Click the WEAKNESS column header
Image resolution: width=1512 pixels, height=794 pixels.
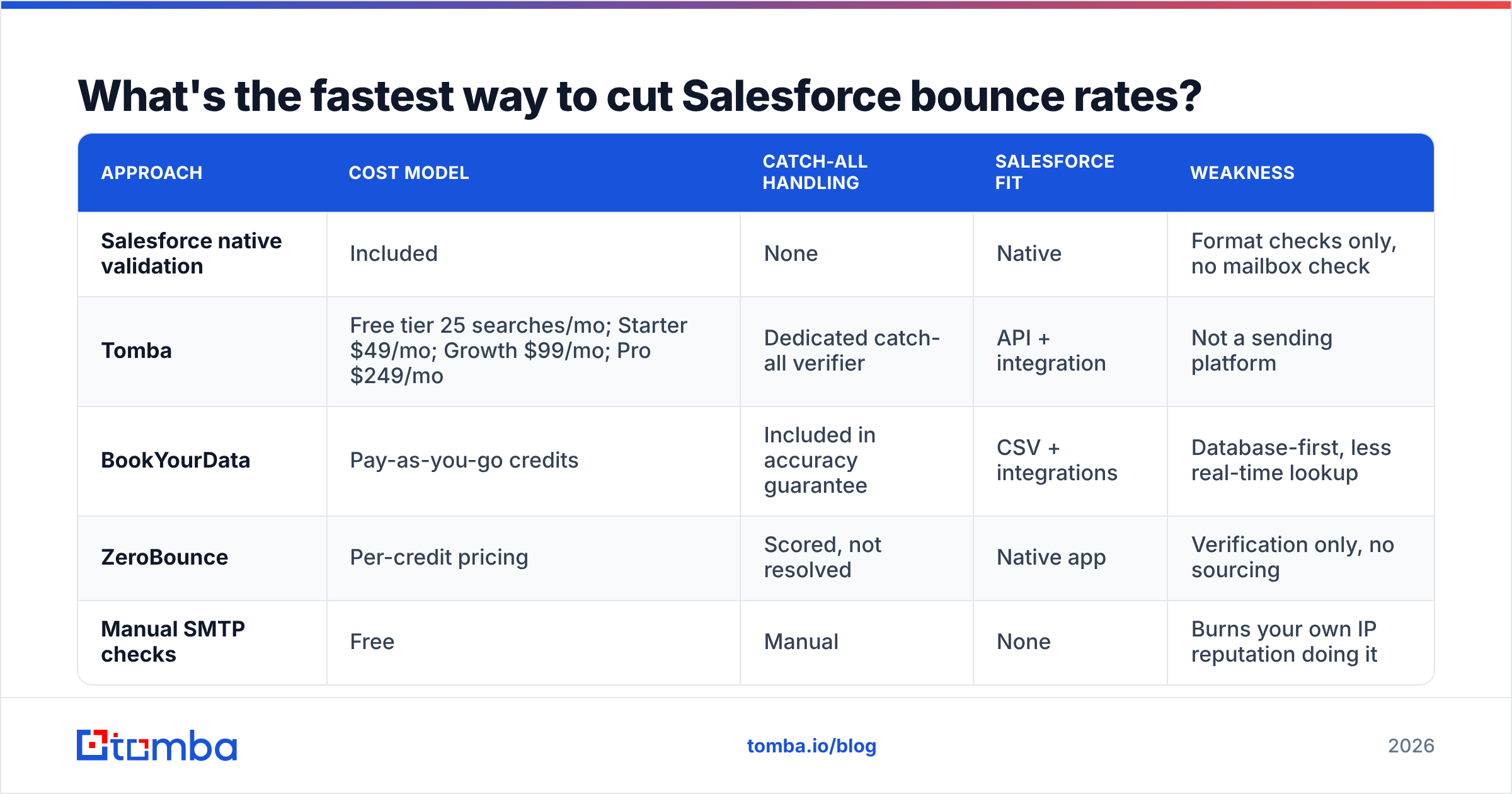[1242, 173]
